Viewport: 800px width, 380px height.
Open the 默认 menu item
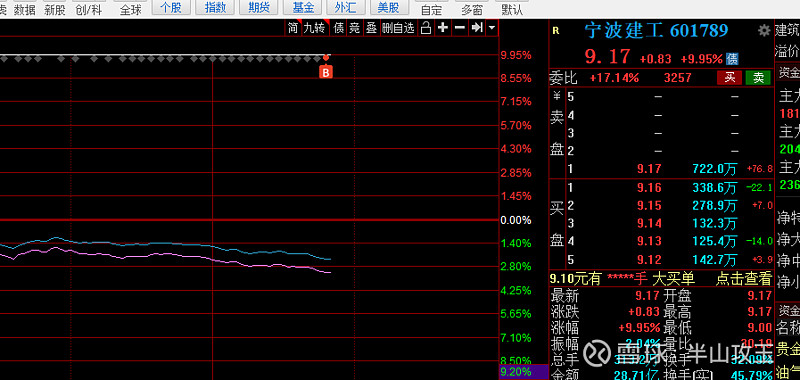(x=512, y=9)
